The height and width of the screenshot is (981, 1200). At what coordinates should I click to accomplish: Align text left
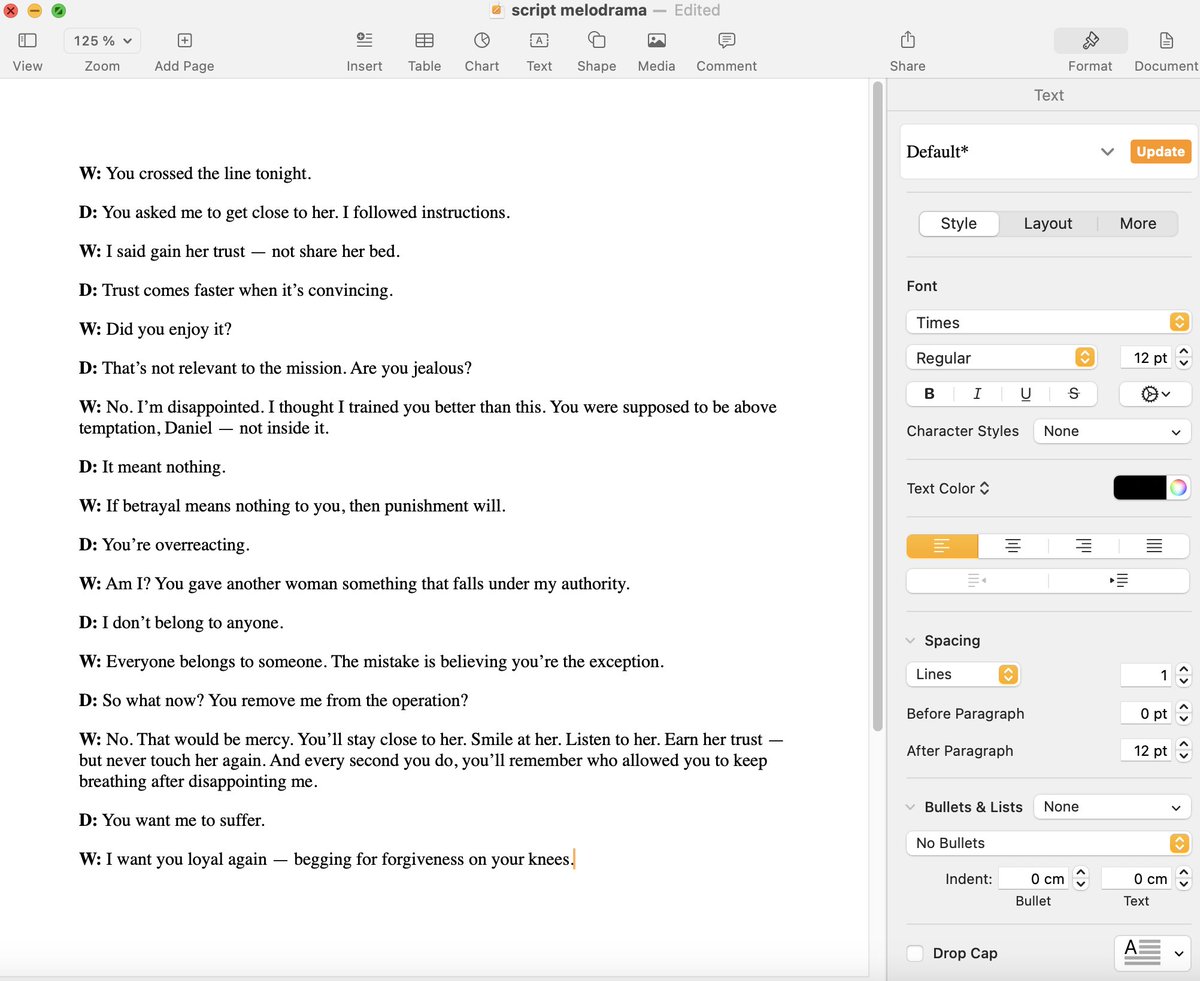(x=942, y=546)
